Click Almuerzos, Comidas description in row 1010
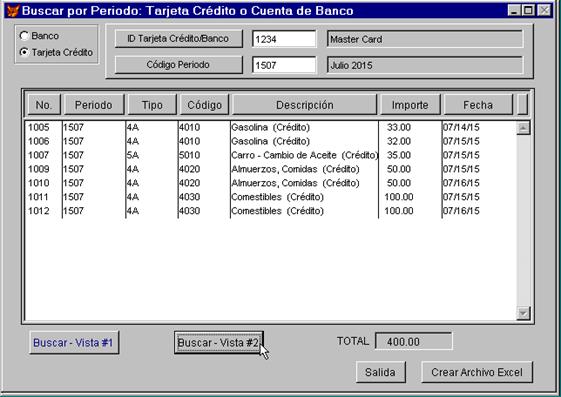Image resolution: width=561 pixels, height=397 pixels. tap(295, 183)
